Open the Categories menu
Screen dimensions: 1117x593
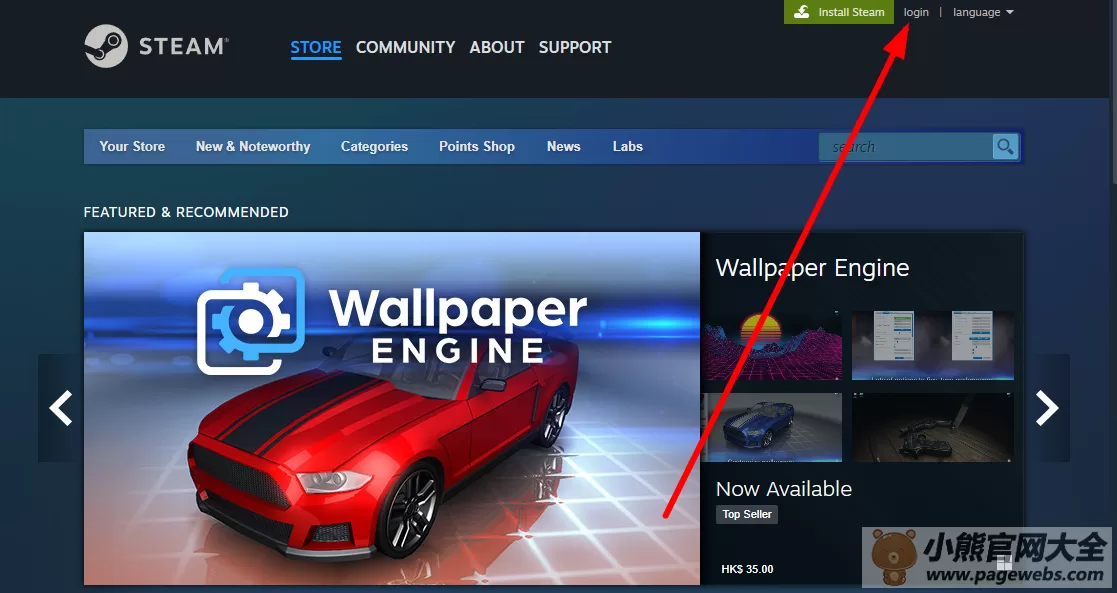coord(374,146)
